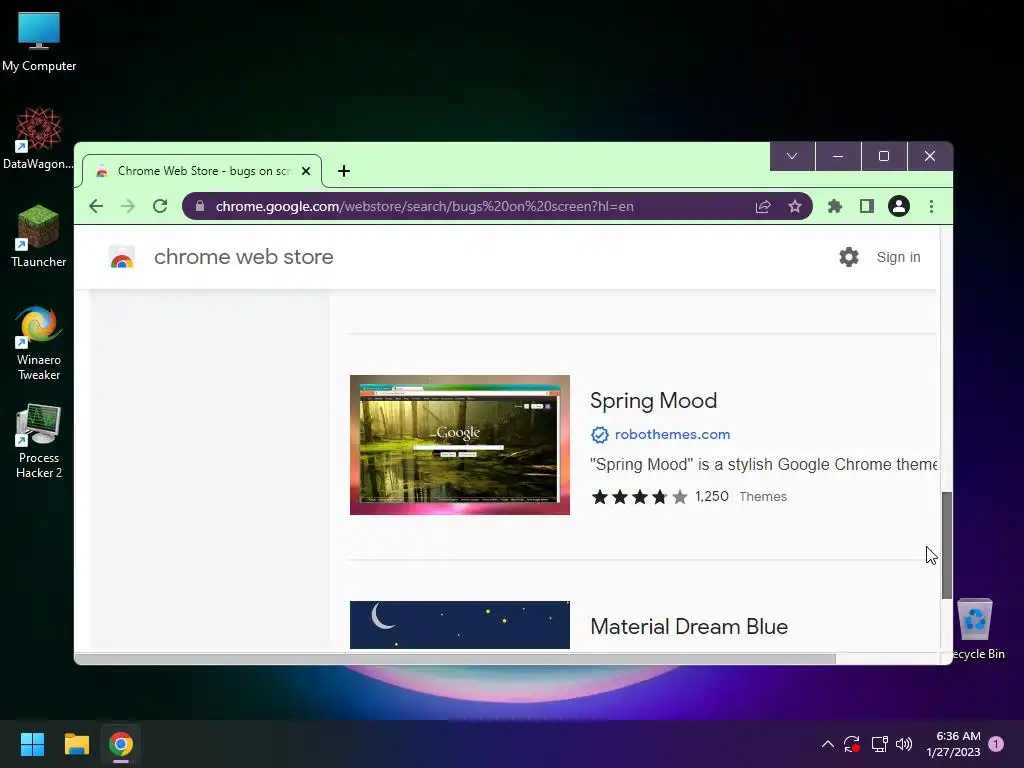Share this page using the address bar share icon
This screenshot has height=768, width=1024.
763,206
